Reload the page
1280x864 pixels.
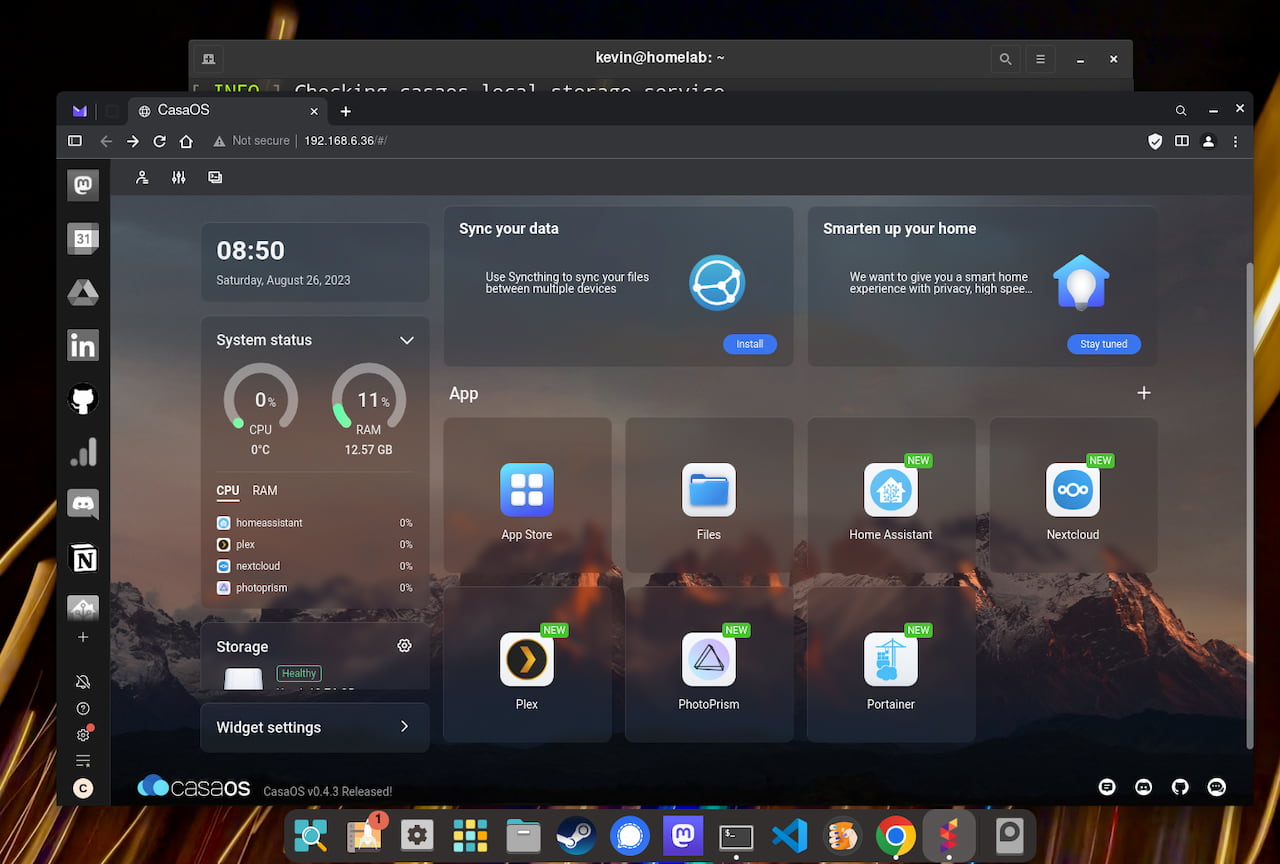159,141
